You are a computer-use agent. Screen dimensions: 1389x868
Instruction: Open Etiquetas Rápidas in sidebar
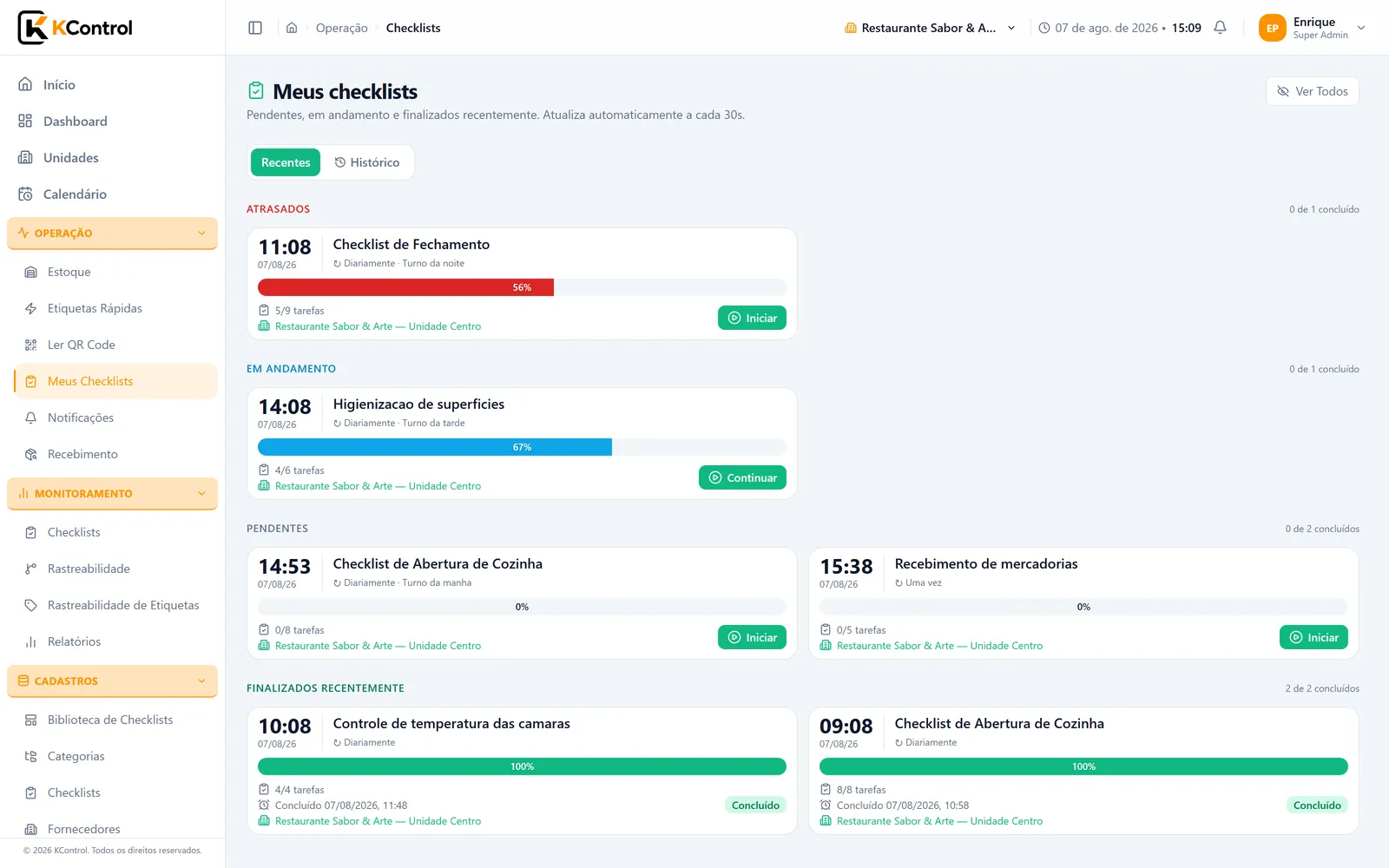click(112, 308)
